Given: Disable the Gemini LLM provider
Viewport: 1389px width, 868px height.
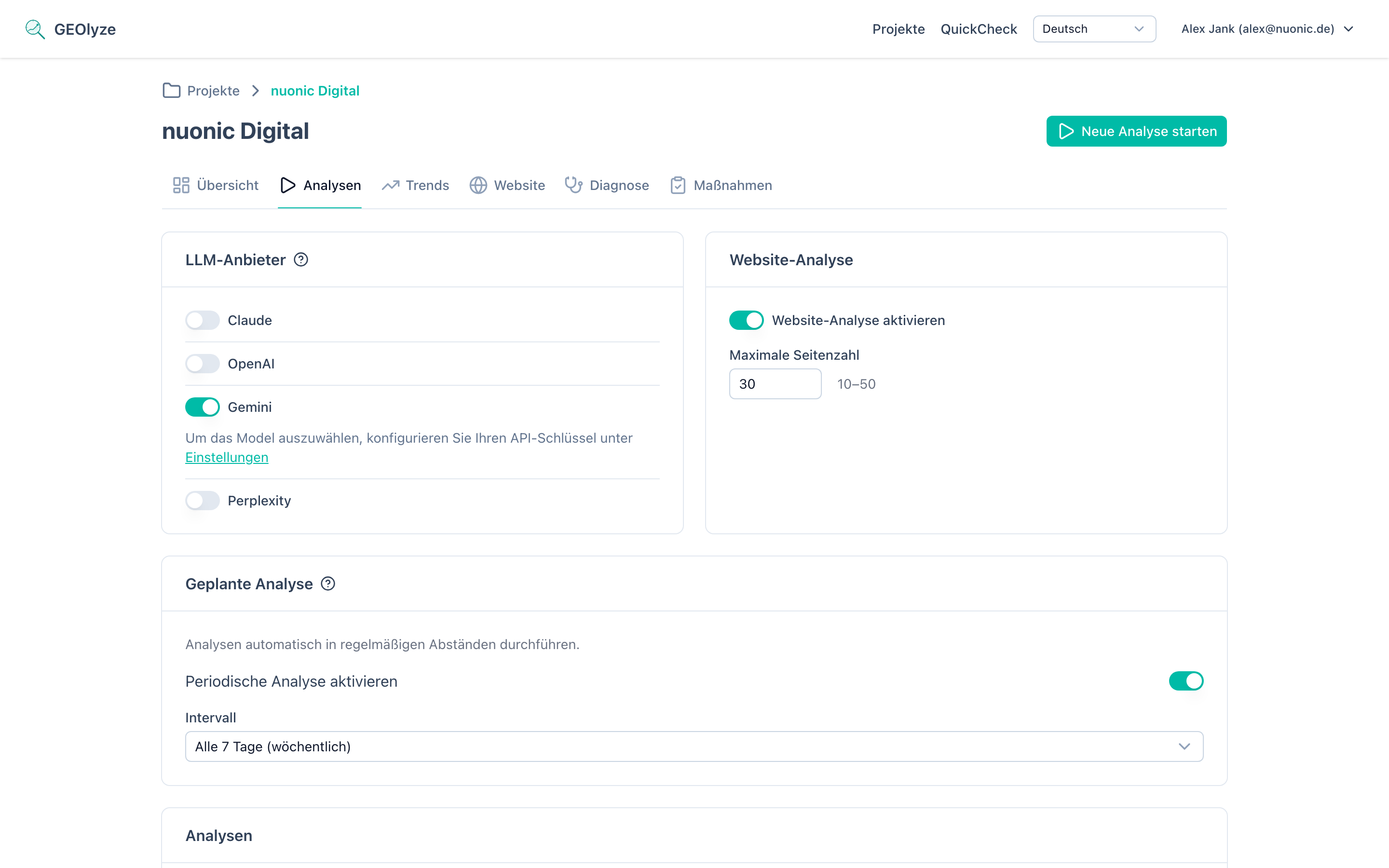Looking at the screenshot, I should tap(202, 407).
